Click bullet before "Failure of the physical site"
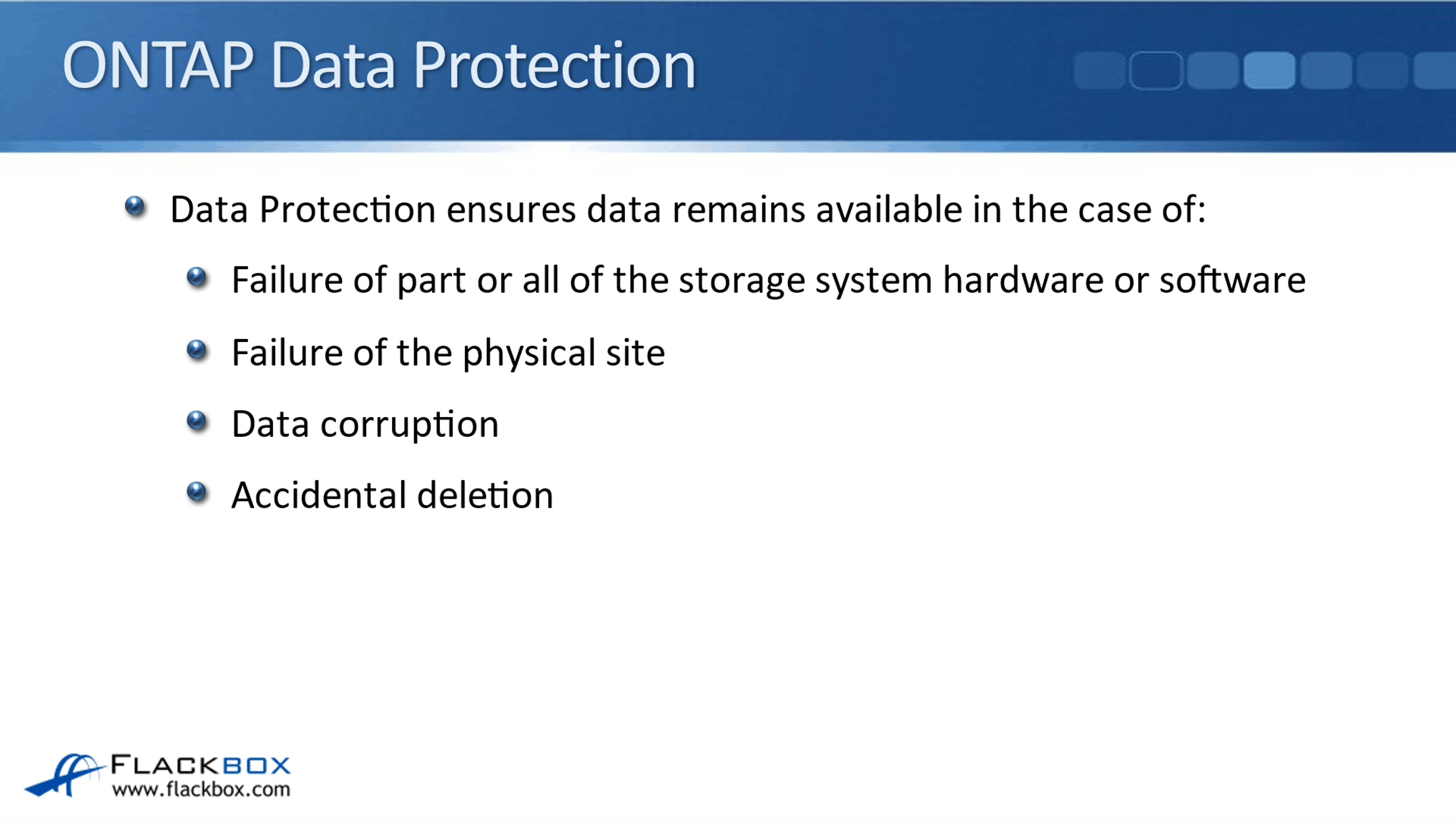Screen dimensions: 1456x819 (197, 350)
